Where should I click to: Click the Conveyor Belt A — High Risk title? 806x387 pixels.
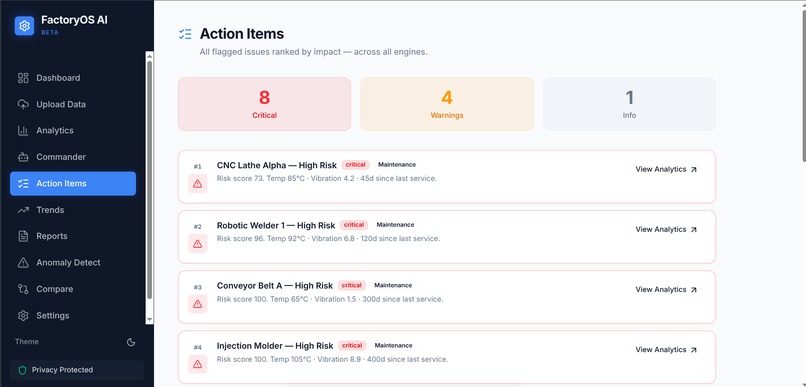click(x=275, y=286)
